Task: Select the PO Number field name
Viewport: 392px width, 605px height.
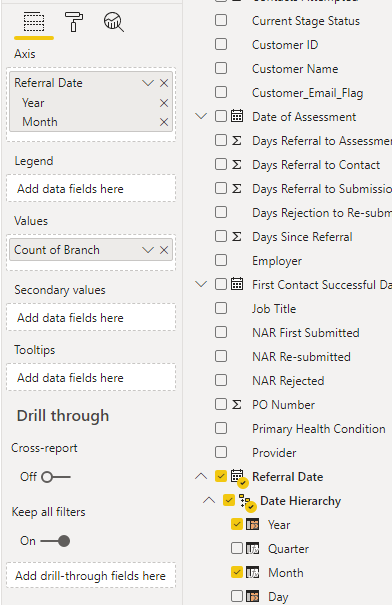Action: tap(284, 404)
